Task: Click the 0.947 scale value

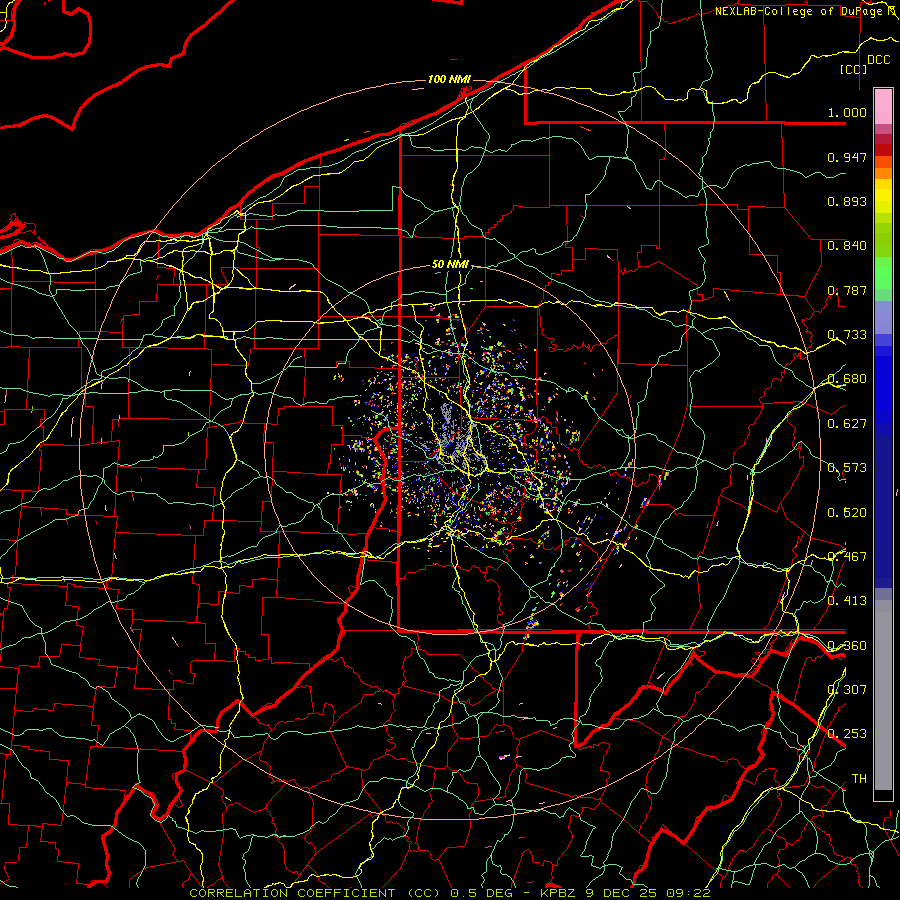Action: point(847,157)
